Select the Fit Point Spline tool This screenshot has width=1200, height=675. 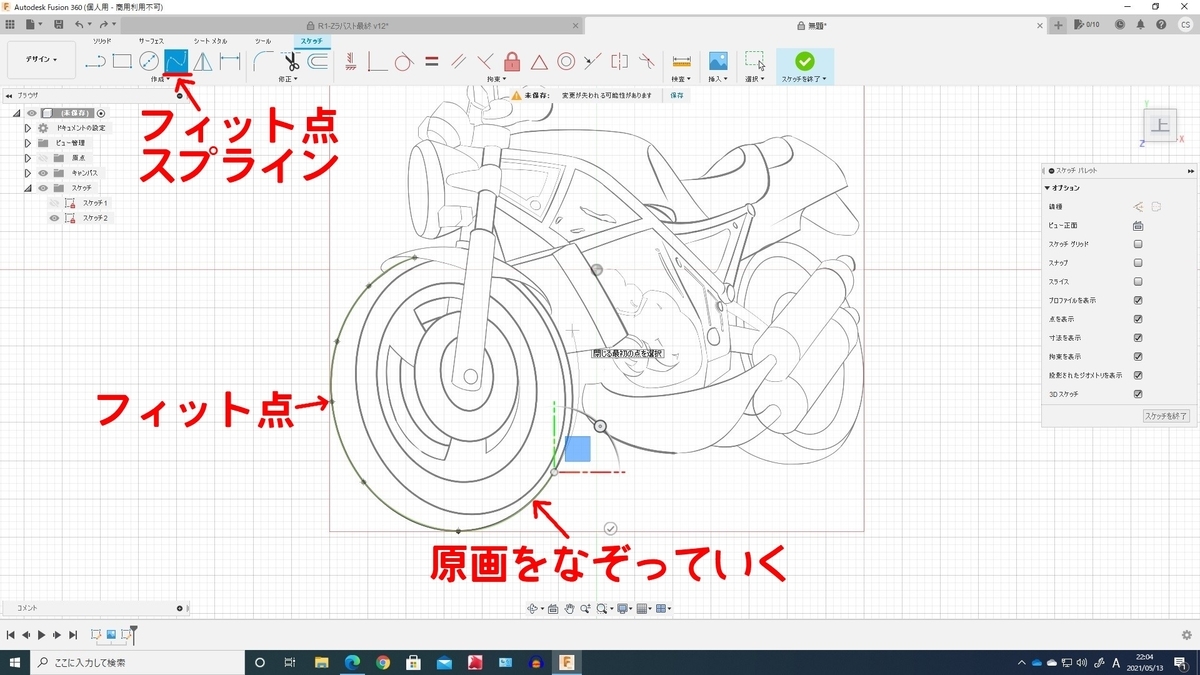[176, 61]
